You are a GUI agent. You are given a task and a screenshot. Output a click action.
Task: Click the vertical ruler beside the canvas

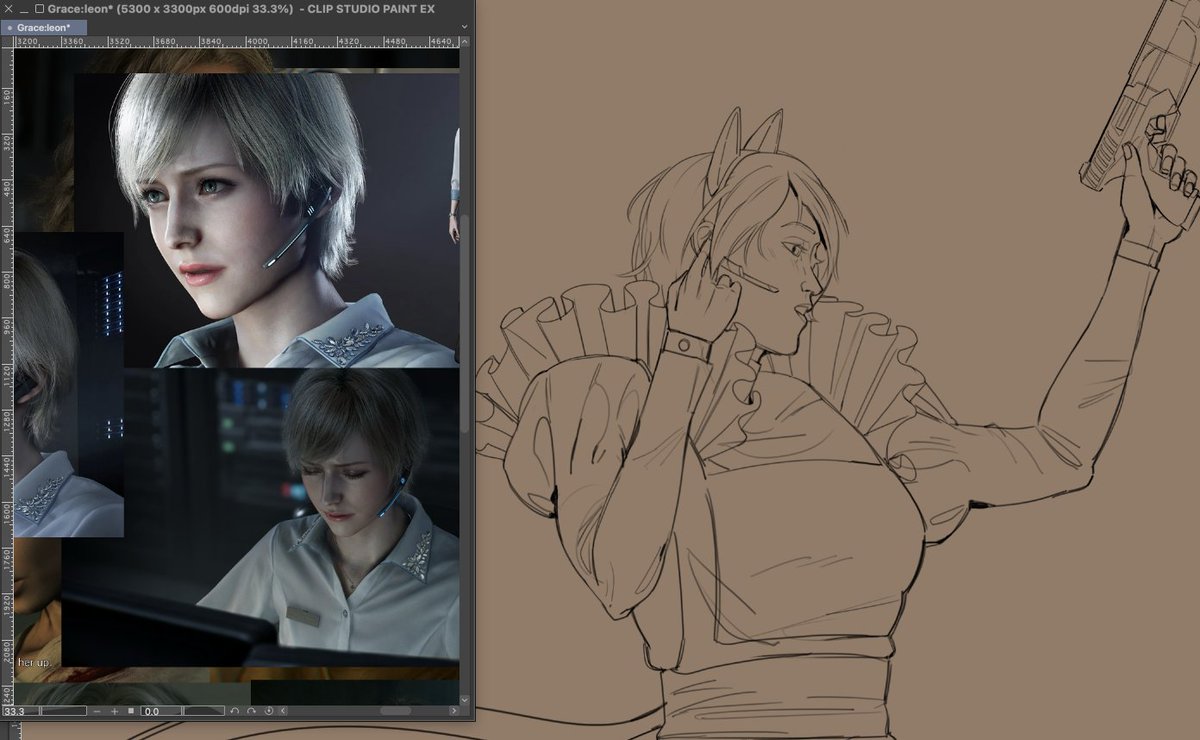coord(7,375)
